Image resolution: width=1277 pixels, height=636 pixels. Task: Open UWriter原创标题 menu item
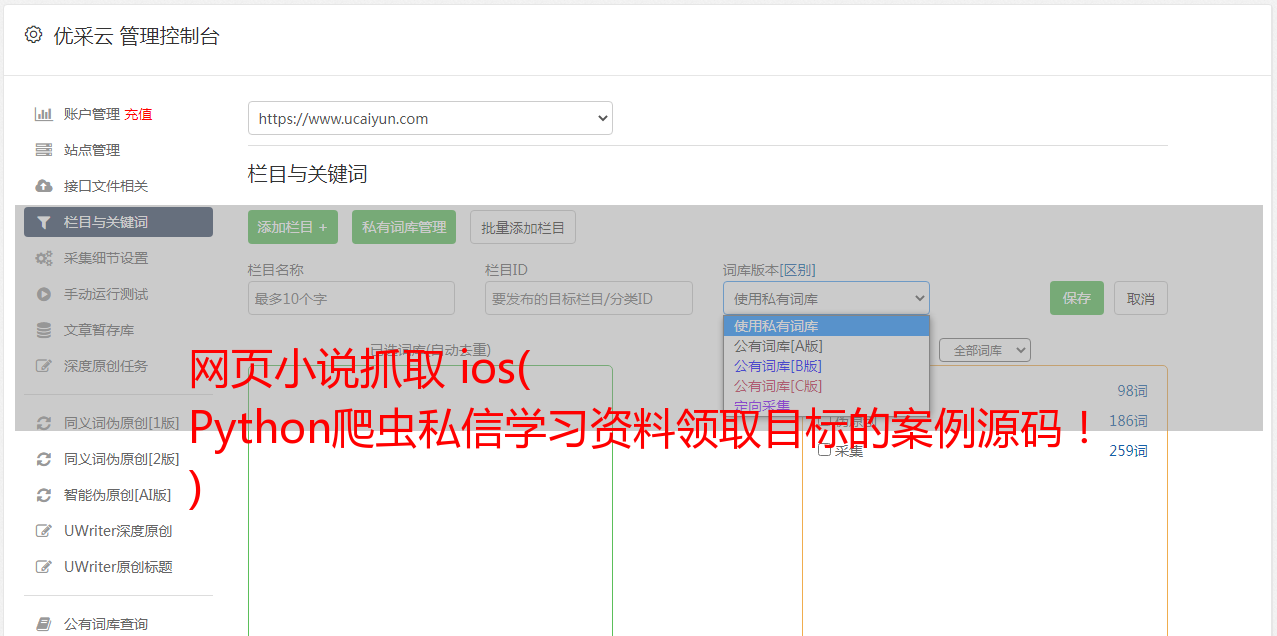point(118,567)
